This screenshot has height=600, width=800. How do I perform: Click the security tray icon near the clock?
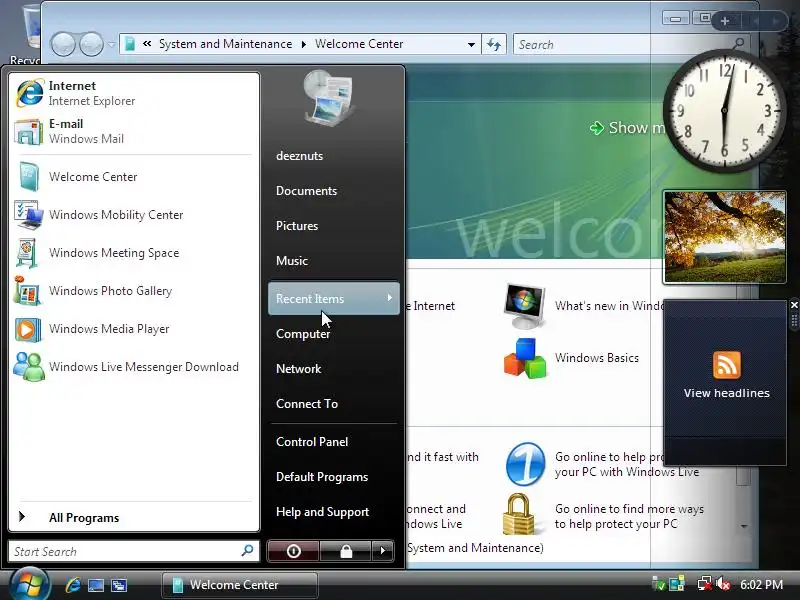[x=659, y=584]
